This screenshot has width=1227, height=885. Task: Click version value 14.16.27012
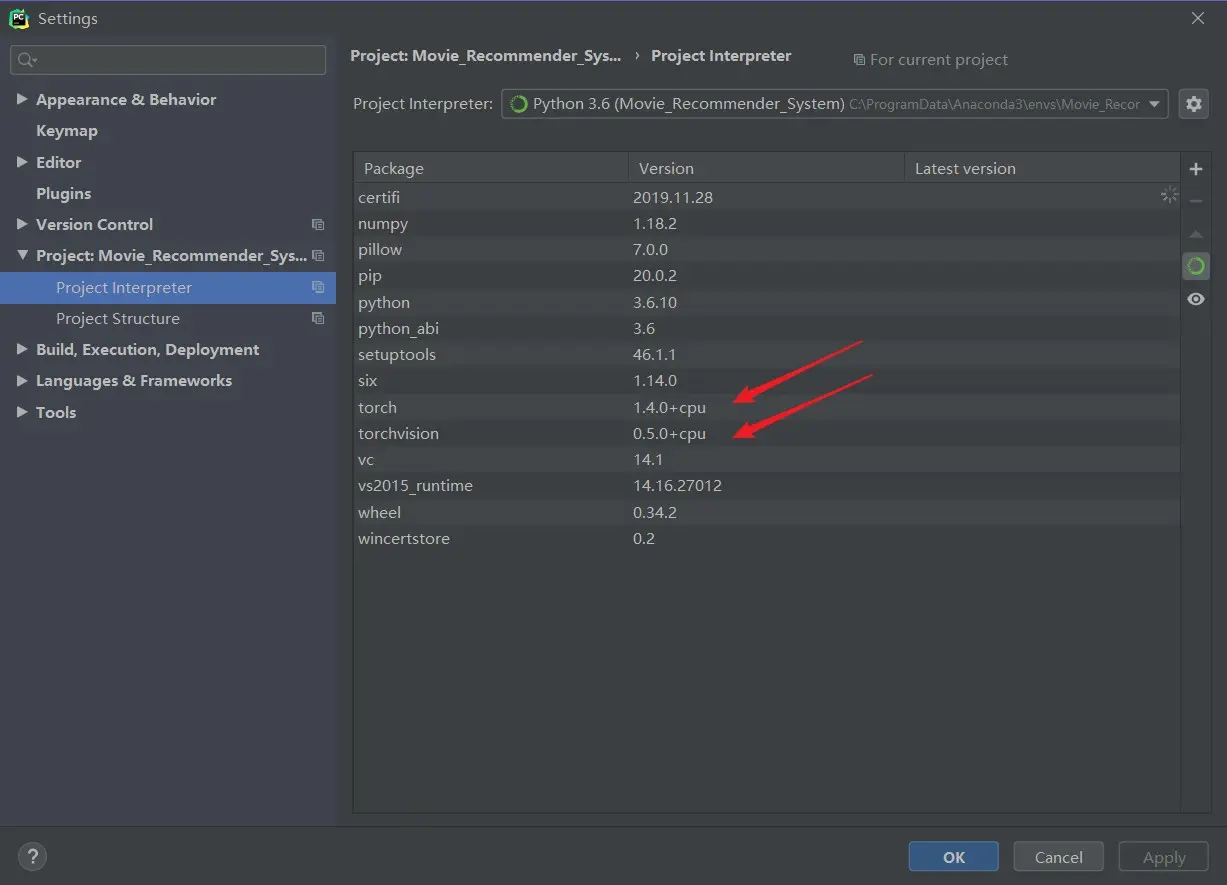coord(677,486)
